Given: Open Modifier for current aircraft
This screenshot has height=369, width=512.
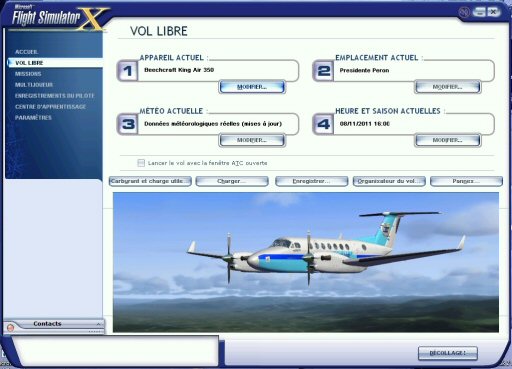Looking at the screenshot, I should [x=252, y=87].
